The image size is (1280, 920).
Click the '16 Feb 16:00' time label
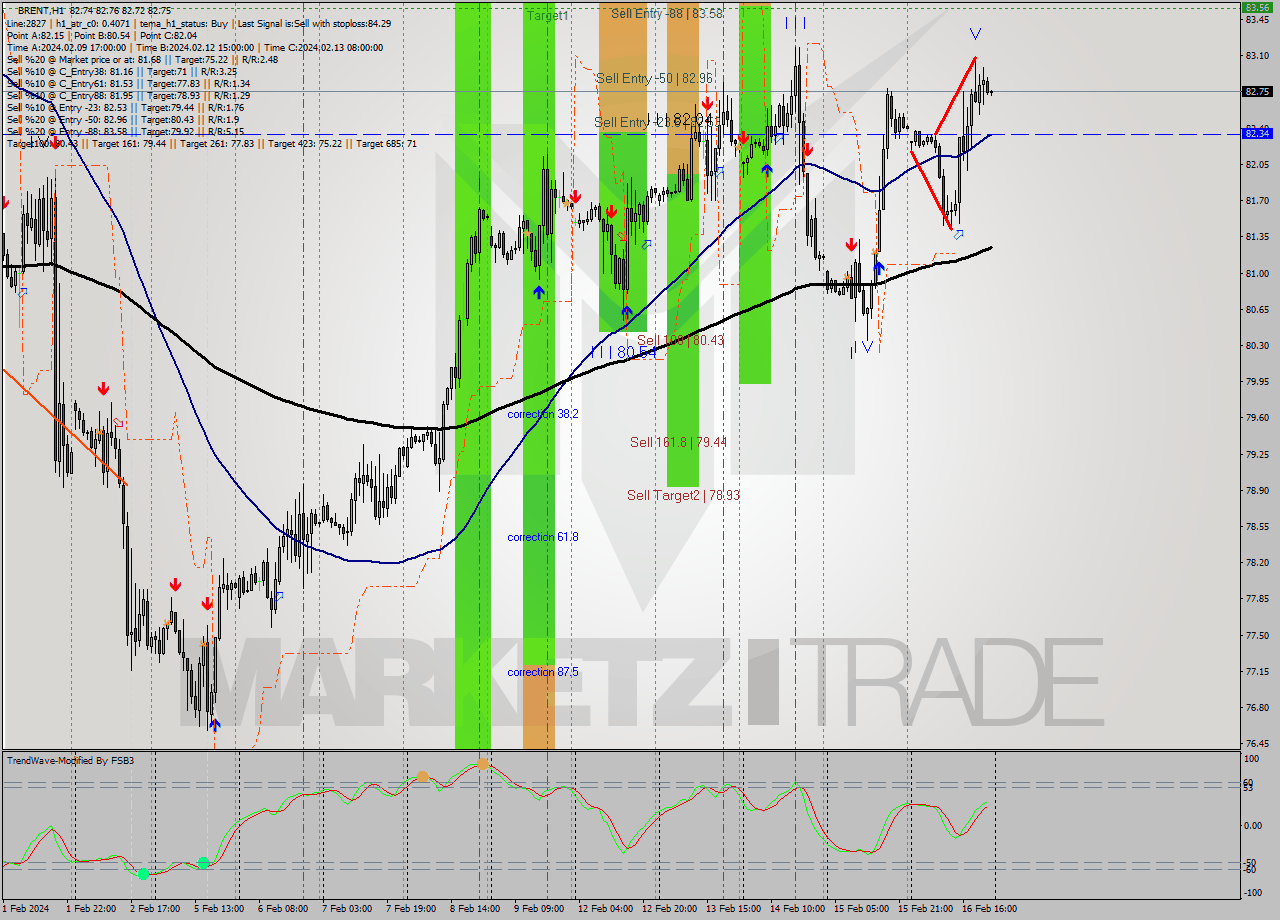tap(990, 909)
